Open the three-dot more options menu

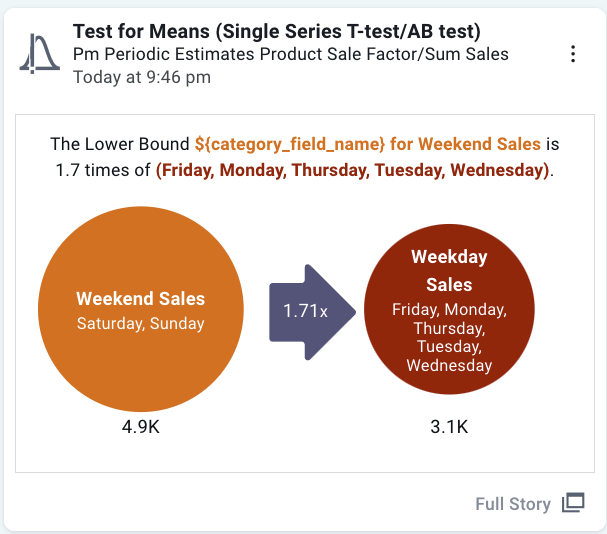[572, 54]
